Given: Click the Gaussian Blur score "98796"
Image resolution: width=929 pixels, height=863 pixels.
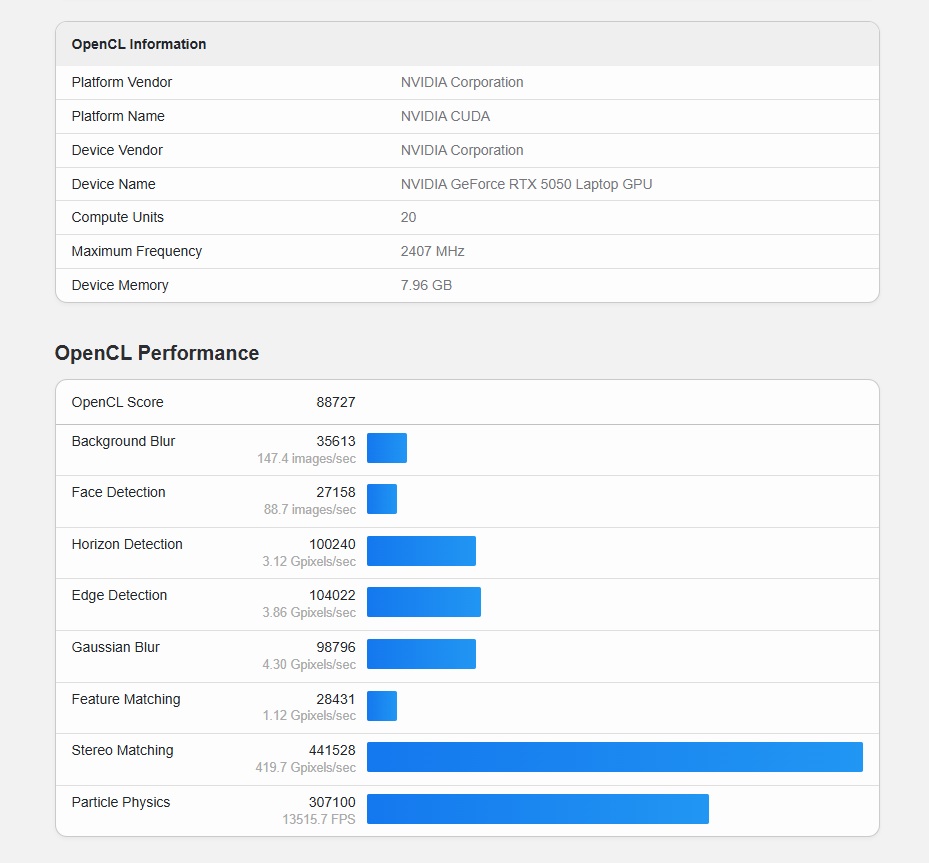Looking at the screenshot, I should click(336, 647).
